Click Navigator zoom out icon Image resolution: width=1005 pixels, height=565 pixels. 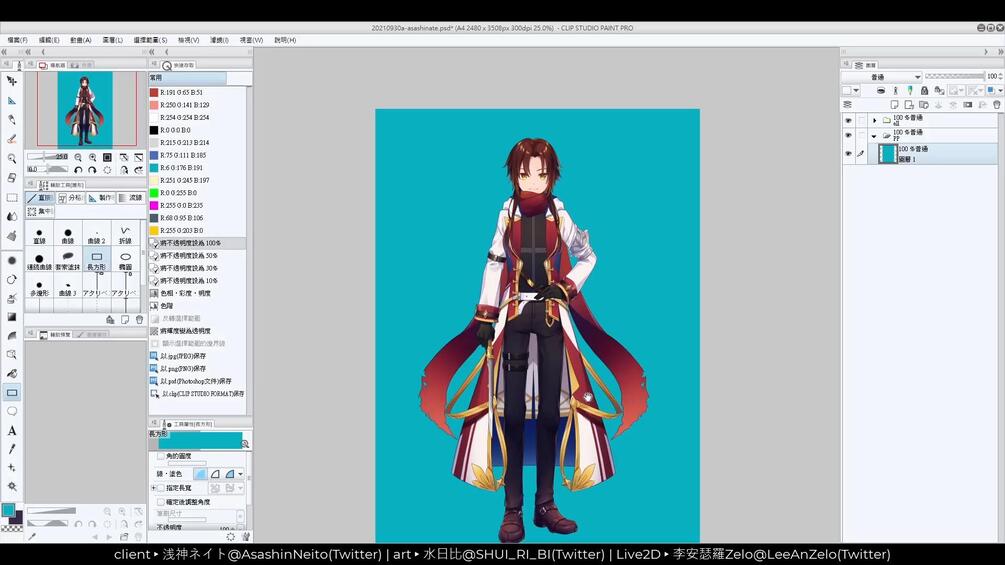[78, 158]
